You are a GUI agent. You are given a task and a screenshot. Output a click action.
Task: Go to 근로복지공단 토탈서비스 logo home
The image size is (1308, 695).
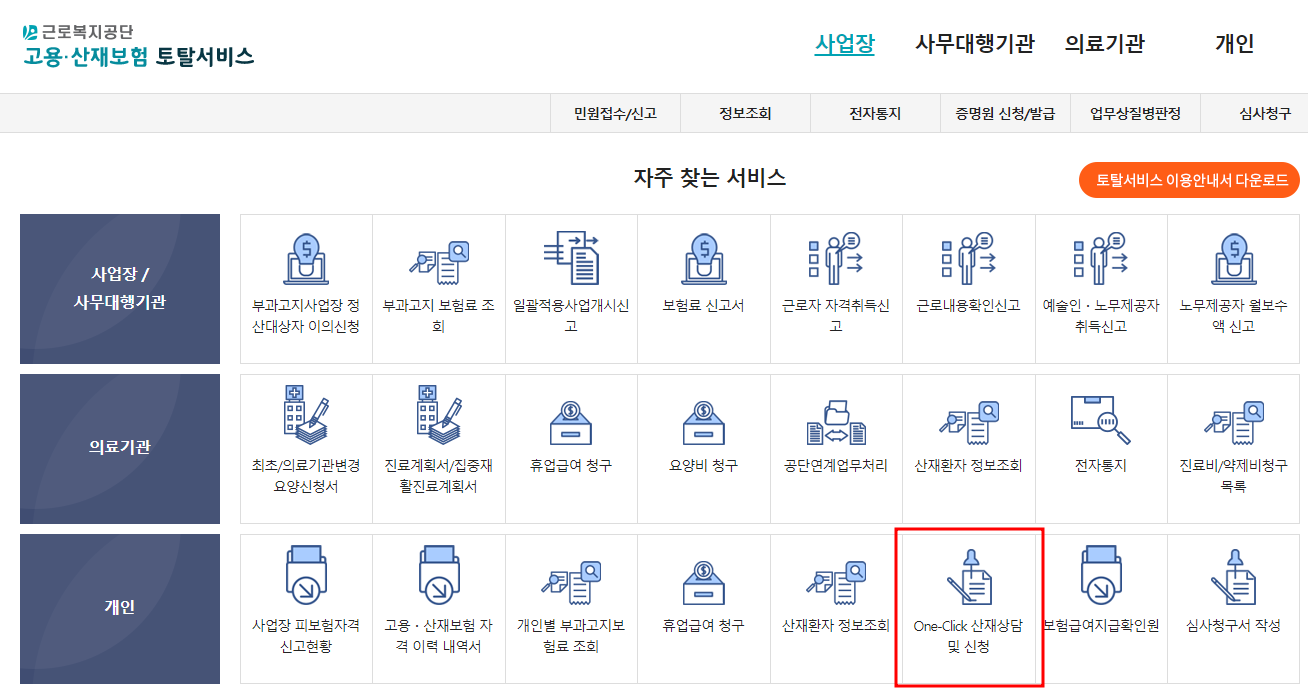(x=138, y=44)
